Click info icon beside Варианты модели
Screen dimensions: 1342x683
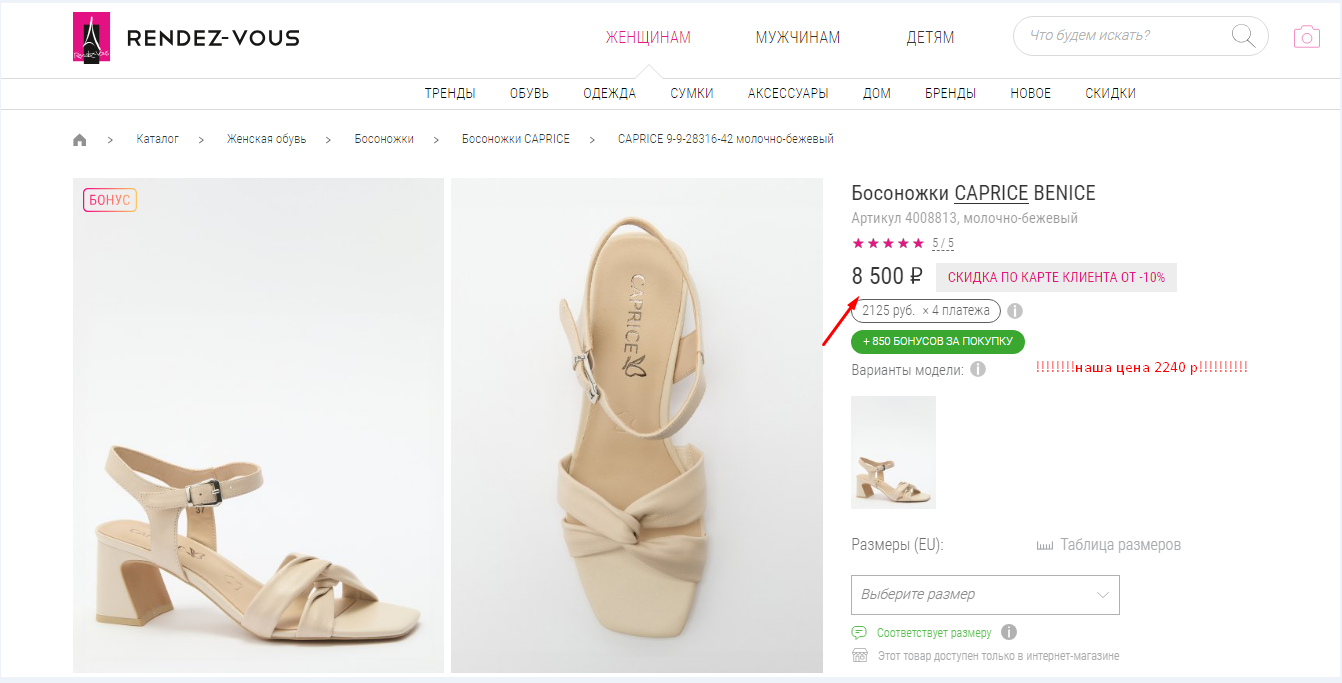(x=978, y=369)
